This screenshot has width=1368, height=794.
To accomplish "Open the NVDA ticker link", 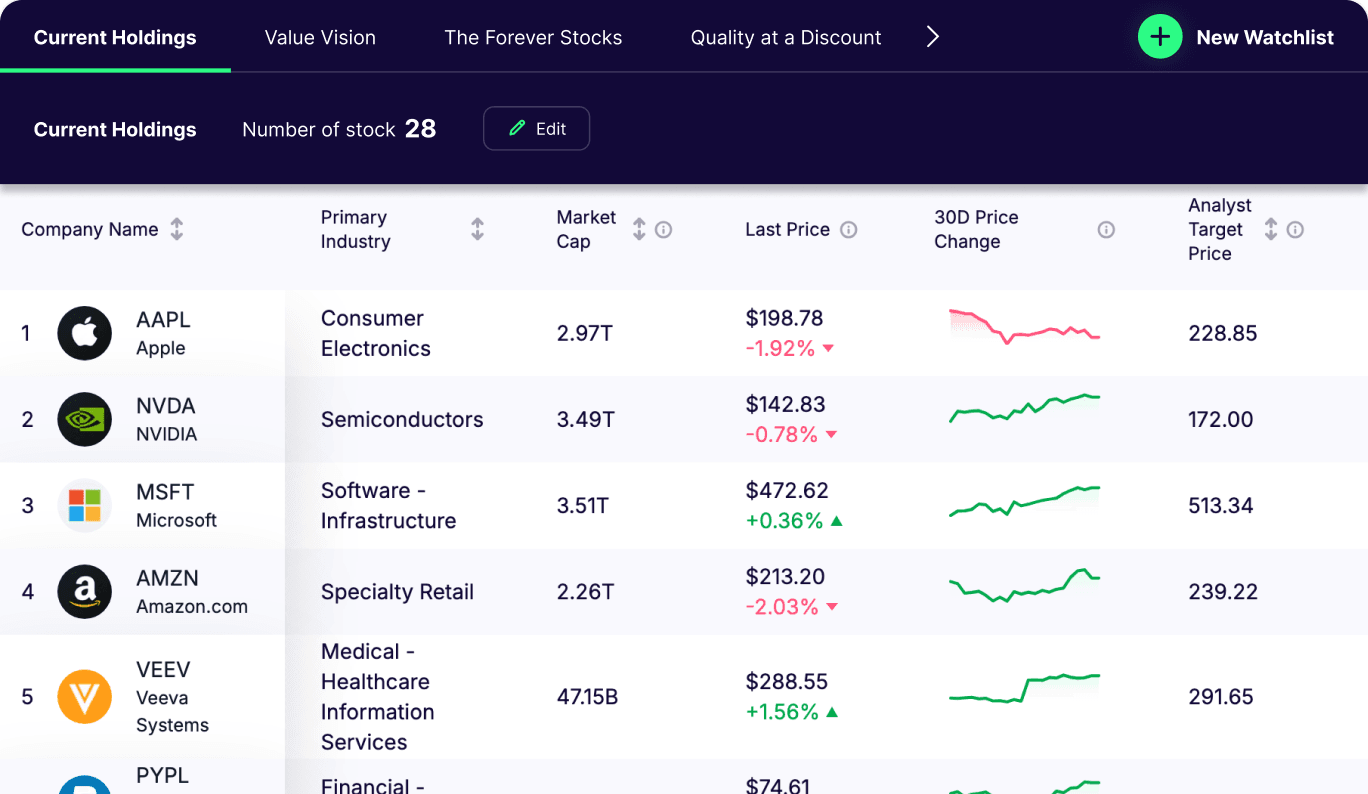I will [166, 406].
